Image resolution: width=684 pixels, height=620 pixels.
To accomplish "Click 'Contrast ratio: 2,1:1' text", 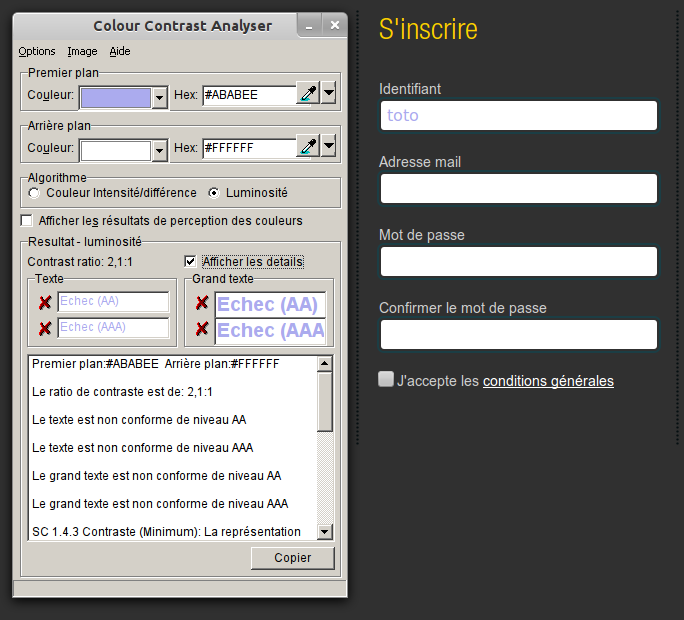I will [80, 262].
